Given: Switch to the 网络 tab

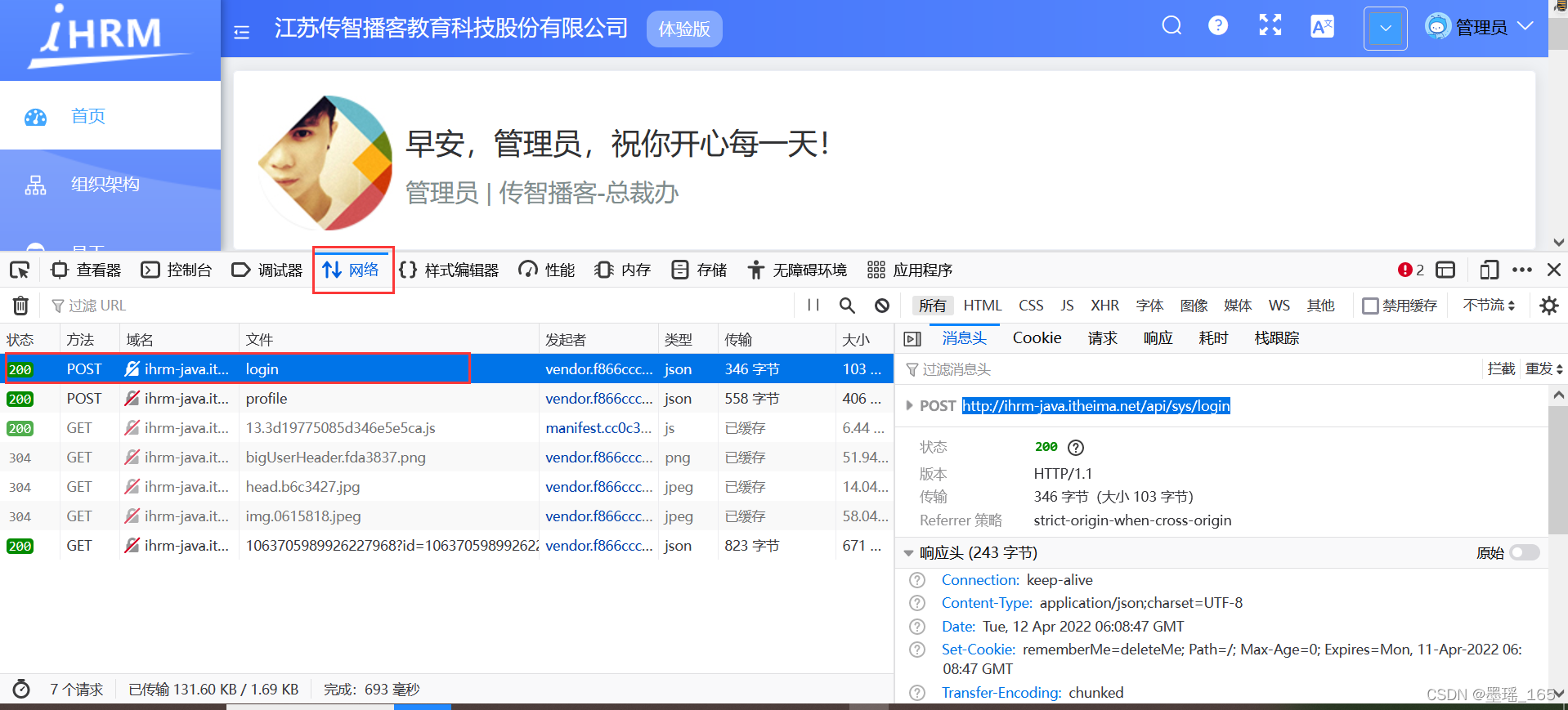Looking at the screenshot, I should [x=352, y=270].
